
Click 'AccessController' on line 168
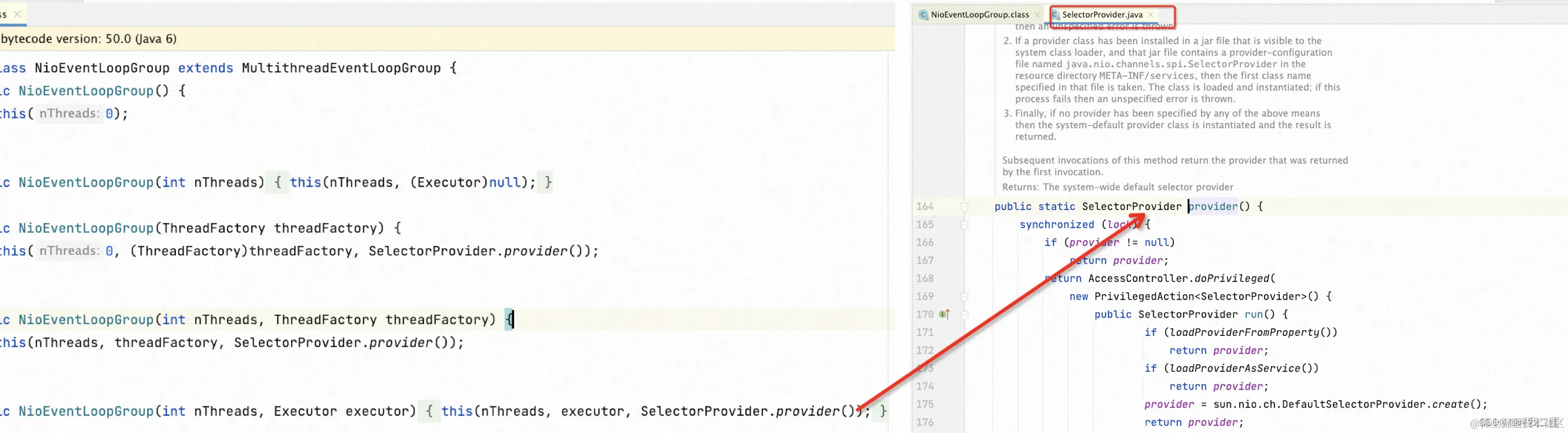tap(1137, 278)
